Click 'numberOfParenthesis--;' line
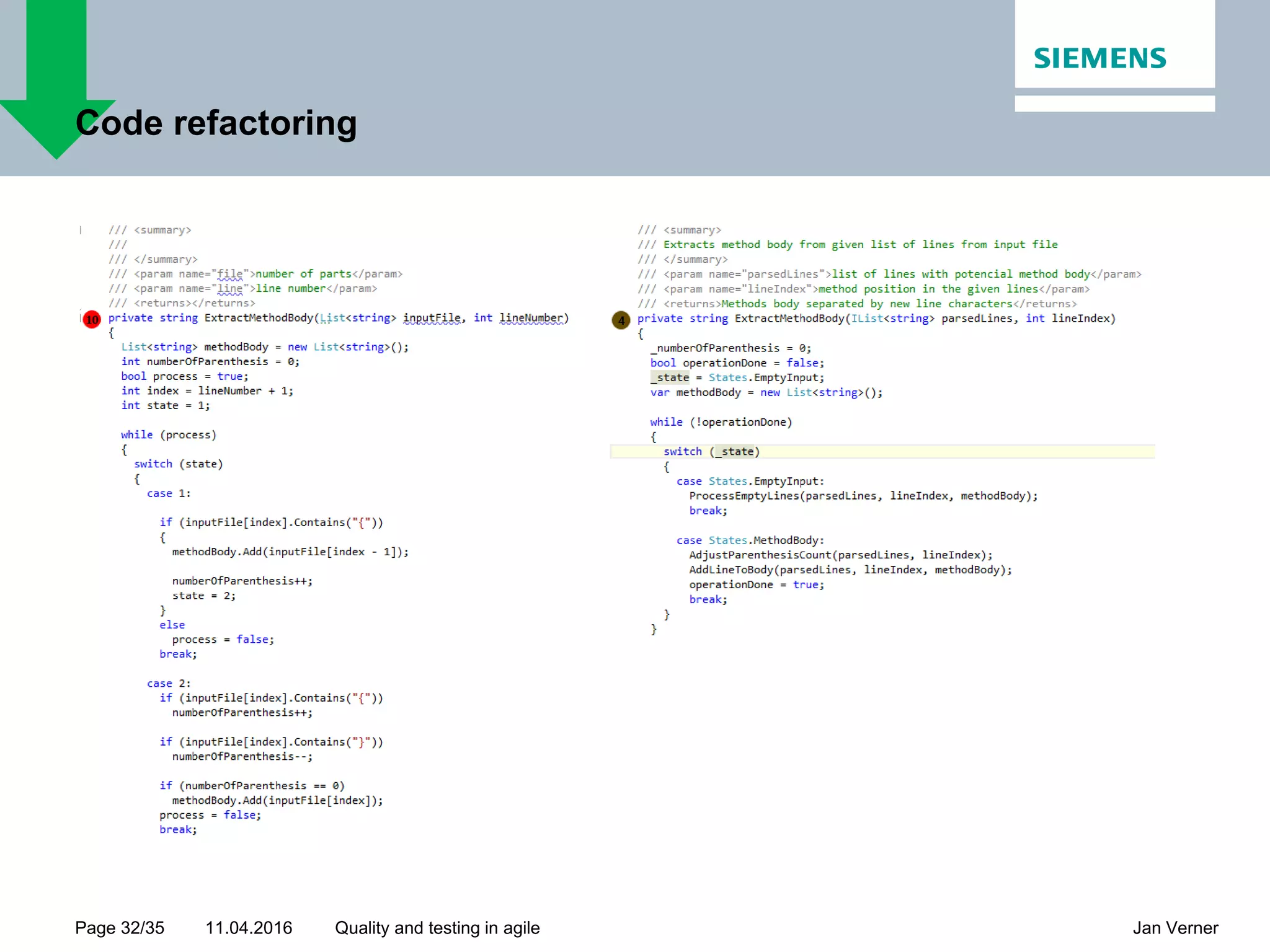 point(242,756)
